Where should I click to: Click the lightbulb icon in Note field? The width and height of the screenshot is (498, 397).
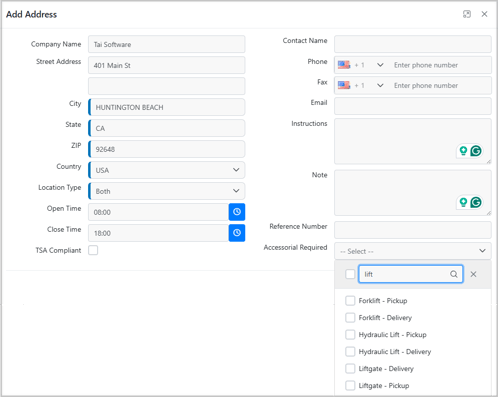463,202
